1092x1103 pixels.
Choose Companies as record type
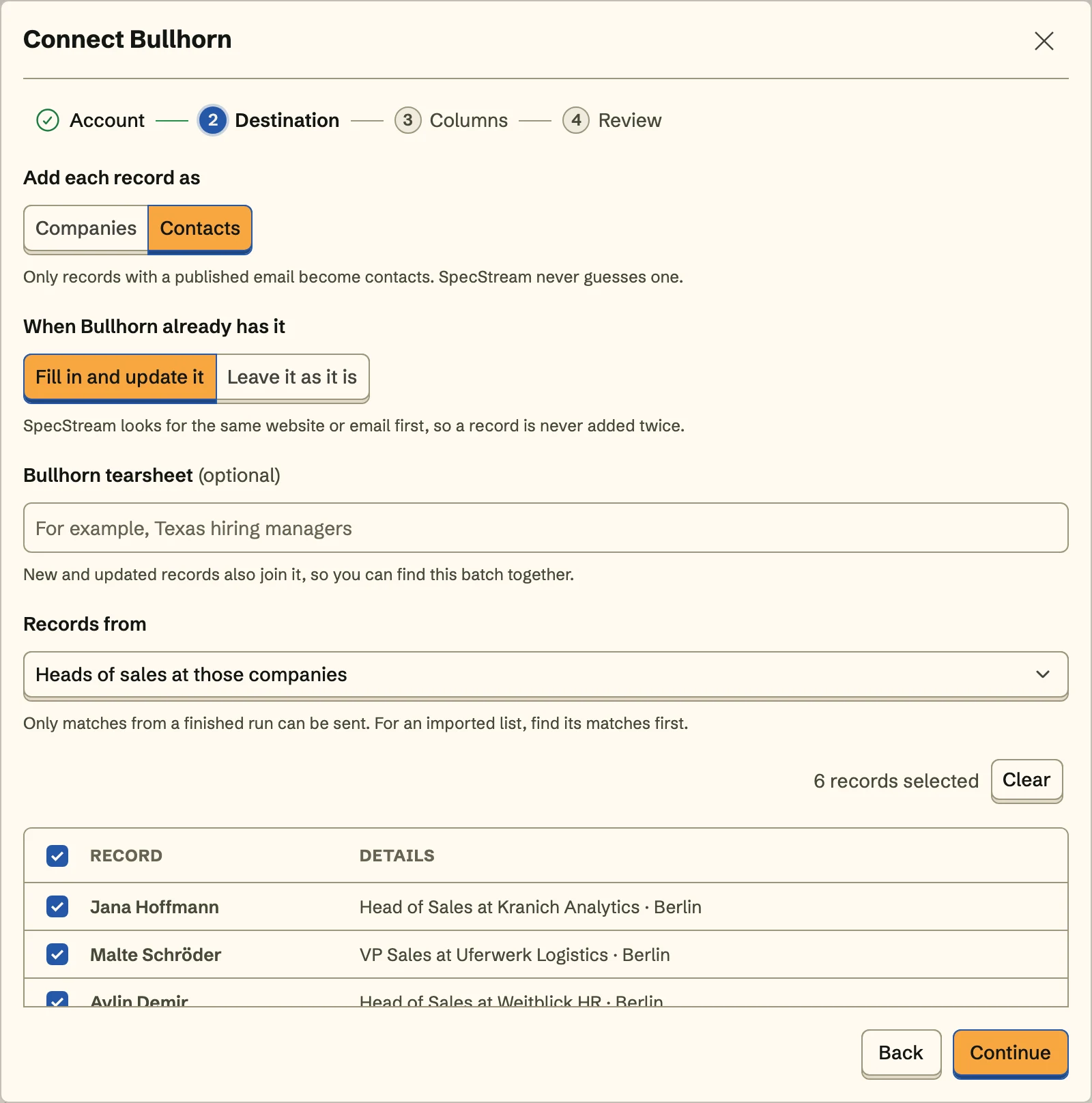(x=86, y=229)
